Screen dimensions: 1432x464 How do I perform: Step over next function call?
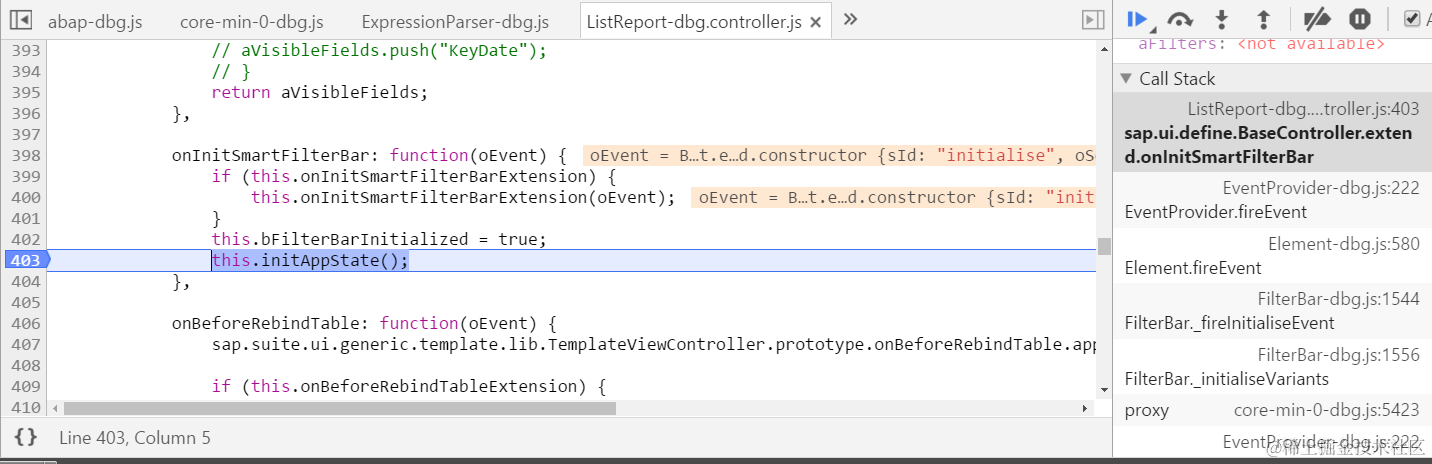tap(1180, 19)
